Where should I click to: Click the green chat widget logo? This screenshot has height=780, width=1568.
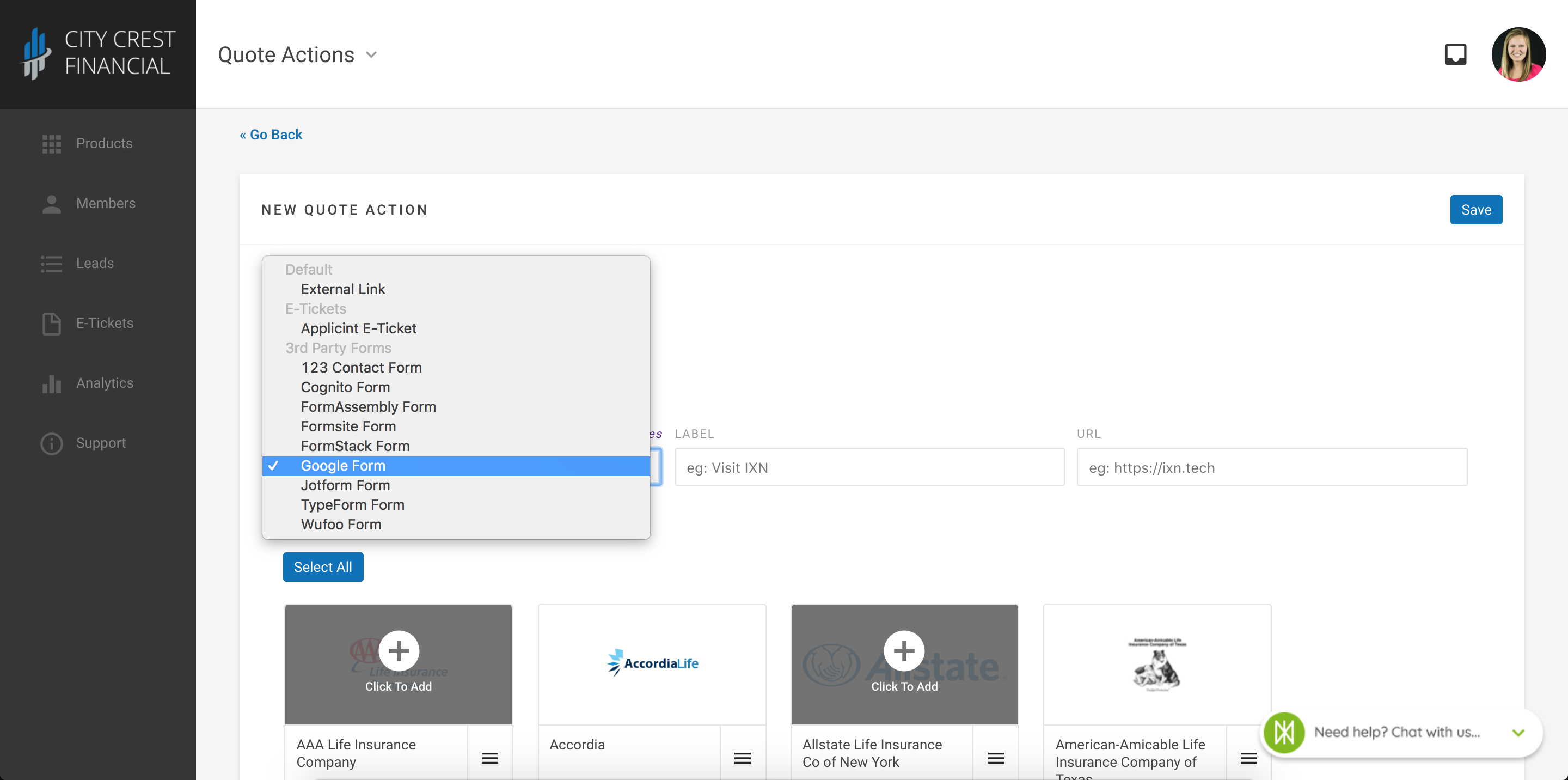[x=1284, y=732]
